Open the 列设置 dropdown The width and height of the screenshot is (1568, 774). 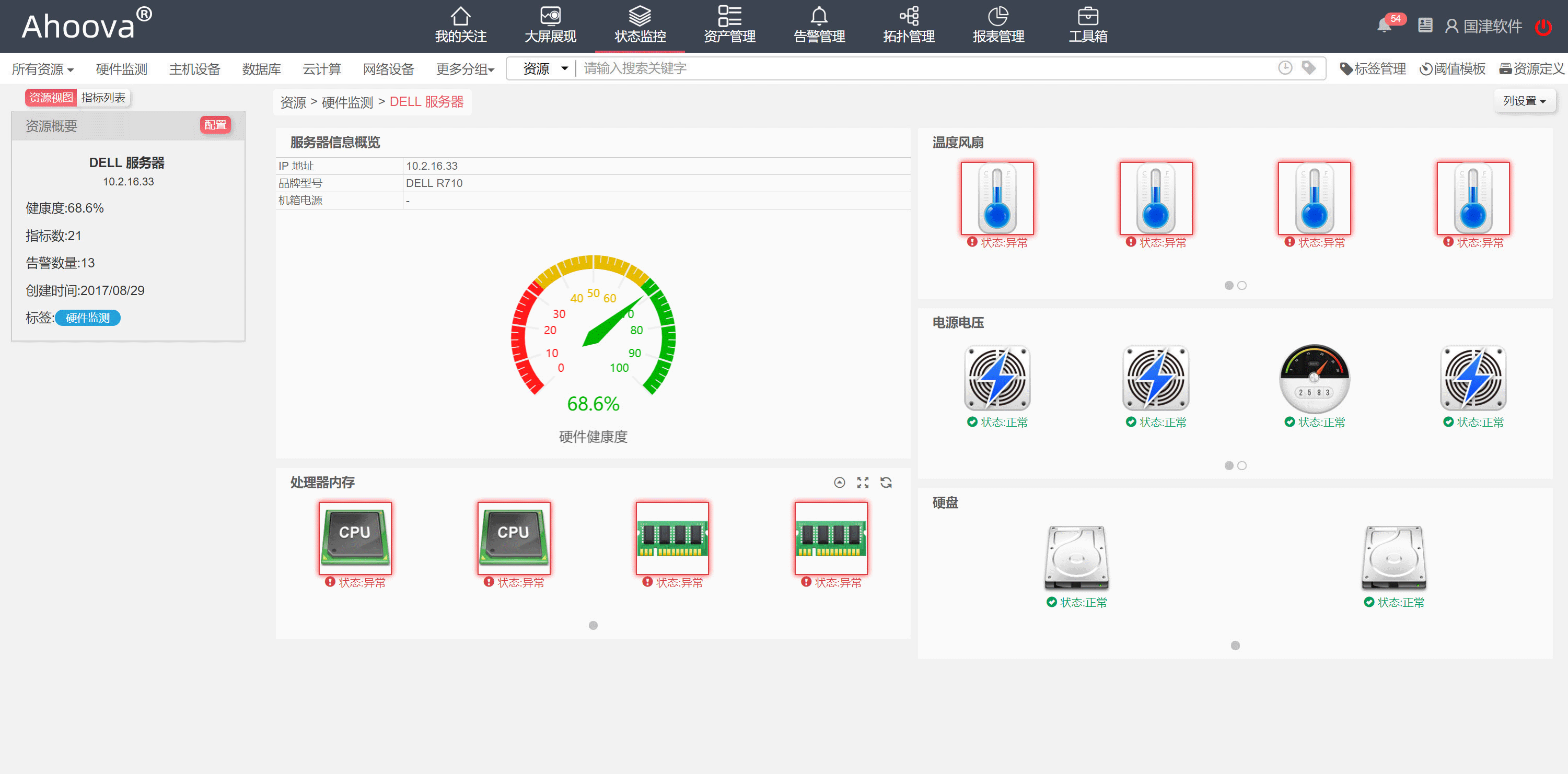(1525, 101)
